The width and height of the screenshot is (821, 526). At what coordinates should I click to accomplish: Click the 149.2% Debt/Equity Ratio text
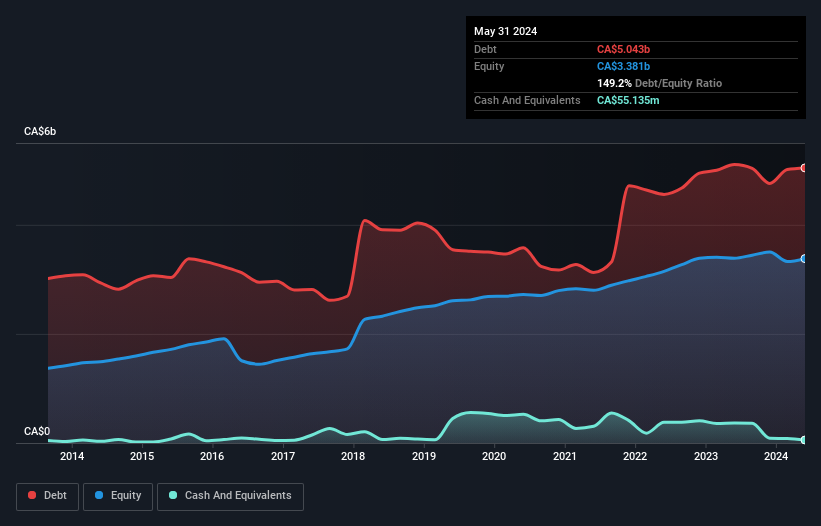pyautogui.click(x=659, y=83)
